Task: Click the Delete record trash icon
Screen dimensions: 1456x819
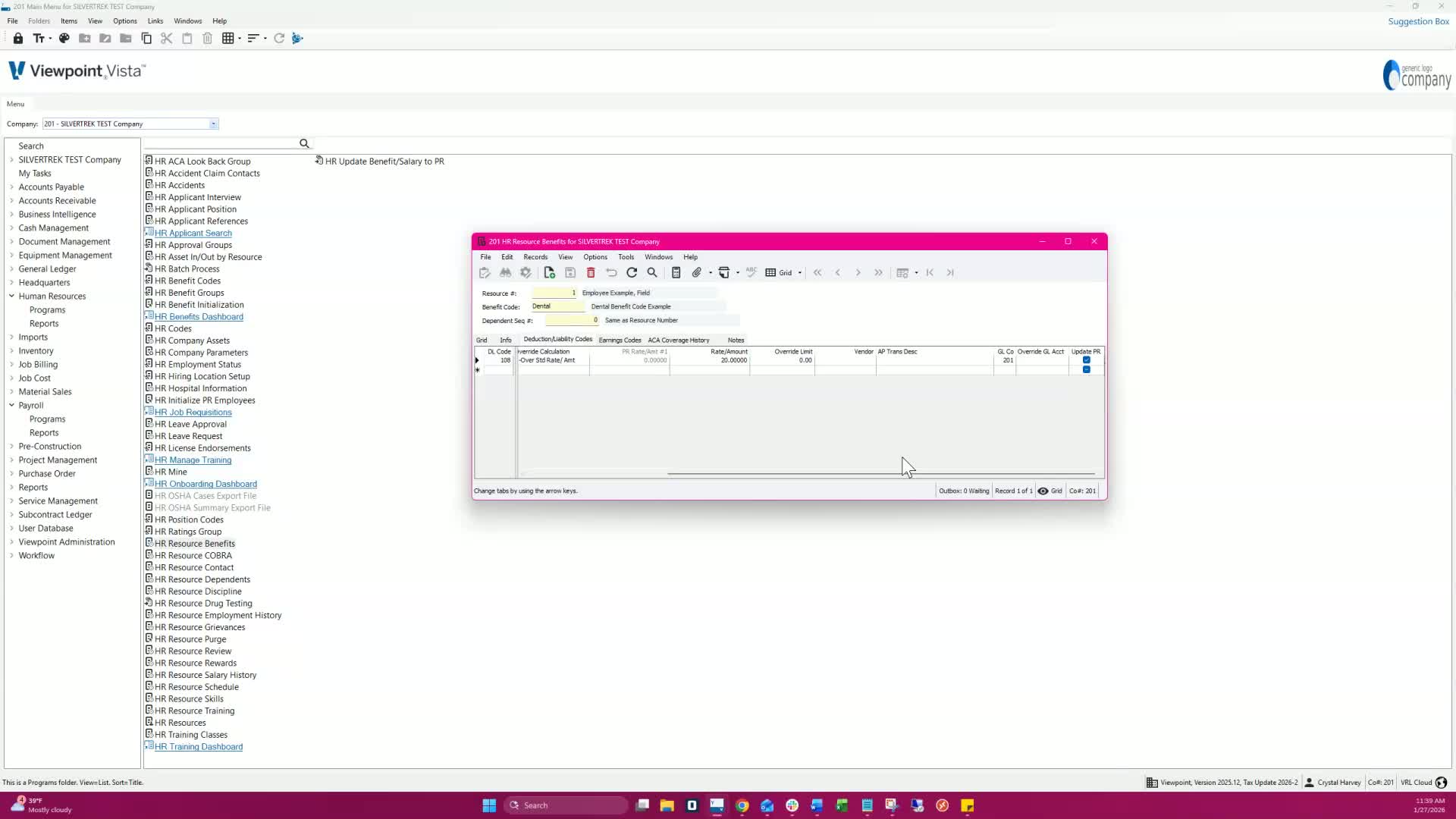Action: coord(591,273)
